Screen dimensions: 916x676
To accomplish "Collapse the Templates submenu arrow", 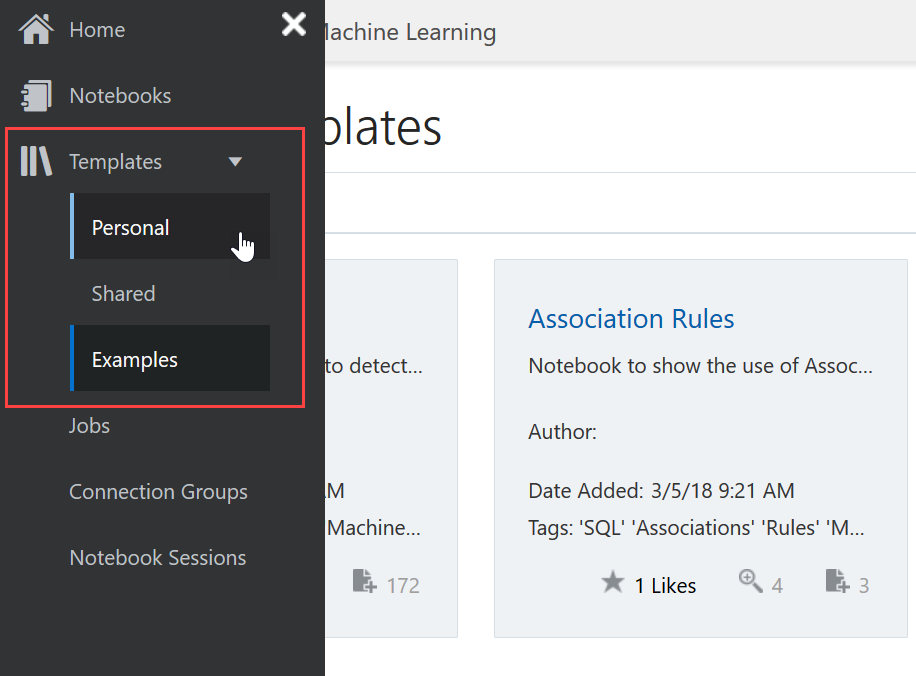I will coord(235,161).
